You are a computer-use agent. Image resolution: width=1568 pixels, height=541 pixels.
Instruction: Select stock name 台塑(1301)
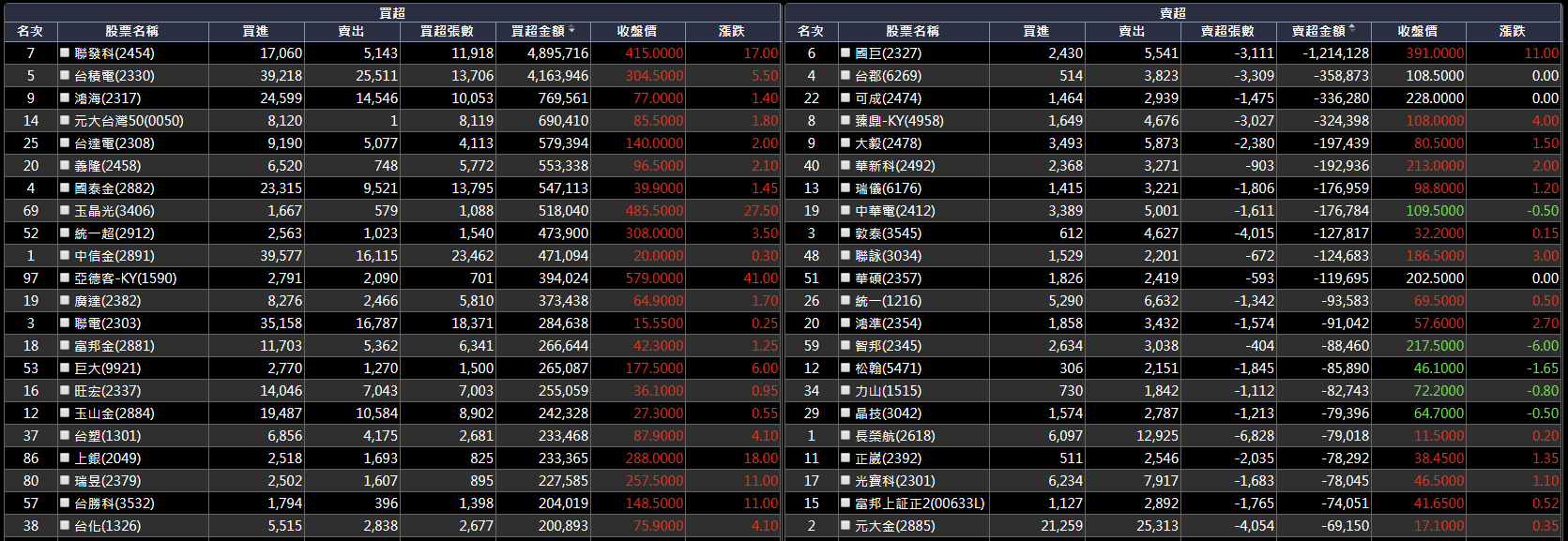[x=108, y=436]
